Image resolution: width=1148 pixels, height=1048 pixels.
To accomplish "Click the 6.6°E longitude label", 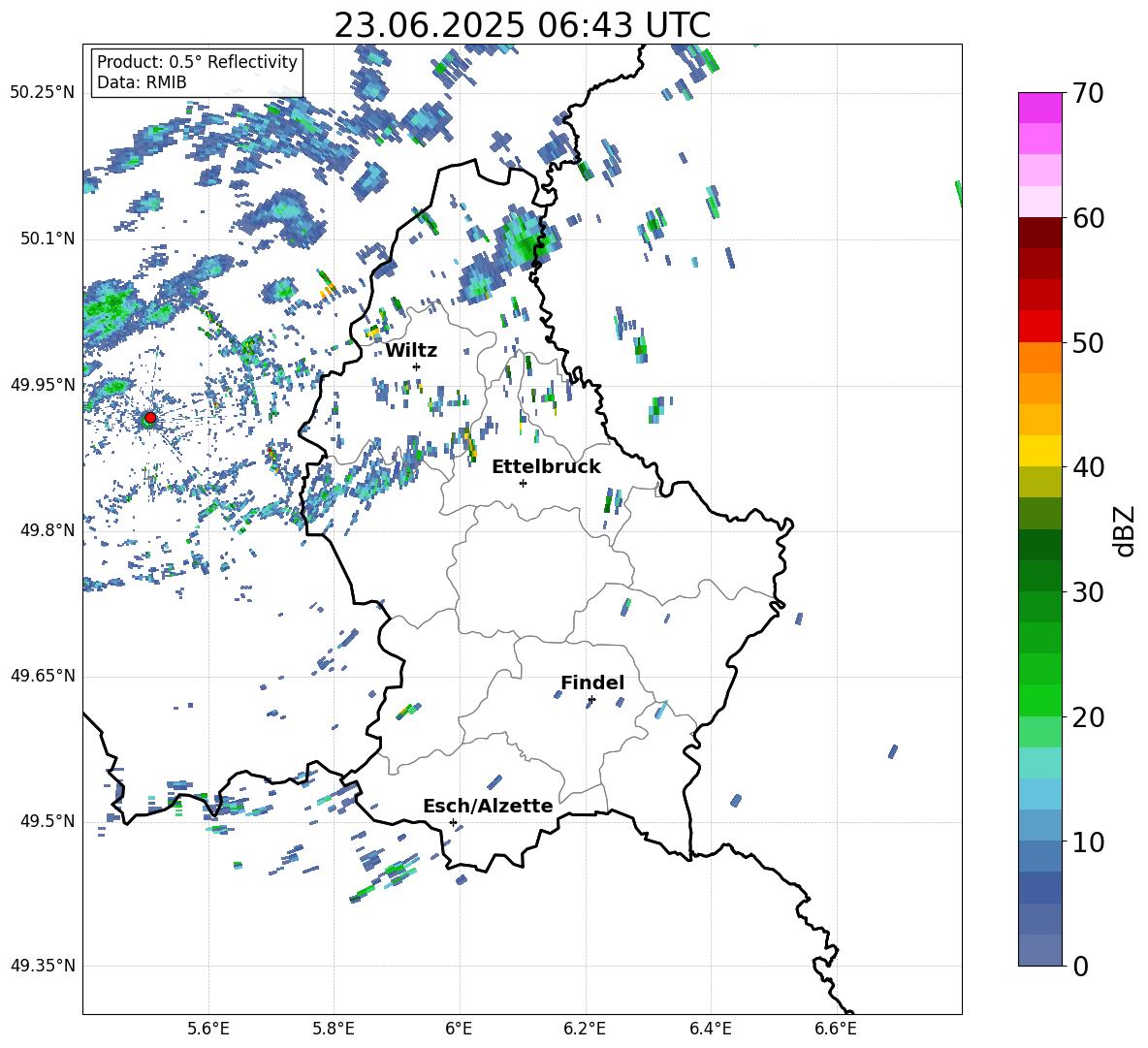I will 836,1029.
